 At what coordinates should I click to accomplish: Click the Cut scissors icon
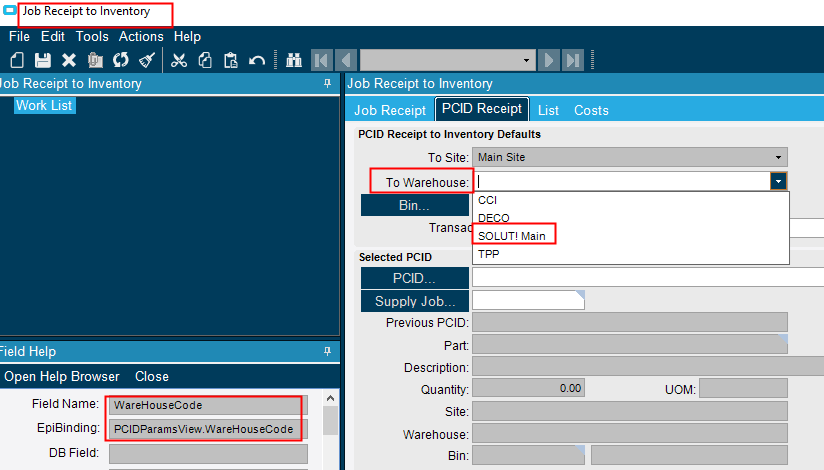click(179, 60)
